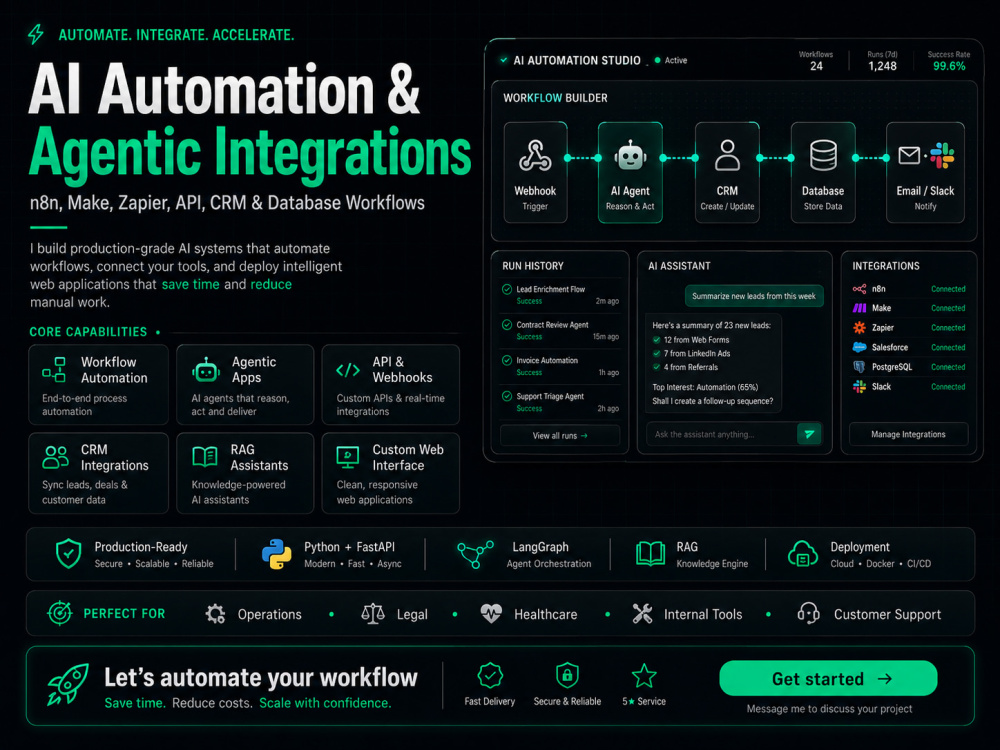The image size is (1000, 750).
Task: Click the Healthcare heart icon
Action: pos(491,614)
